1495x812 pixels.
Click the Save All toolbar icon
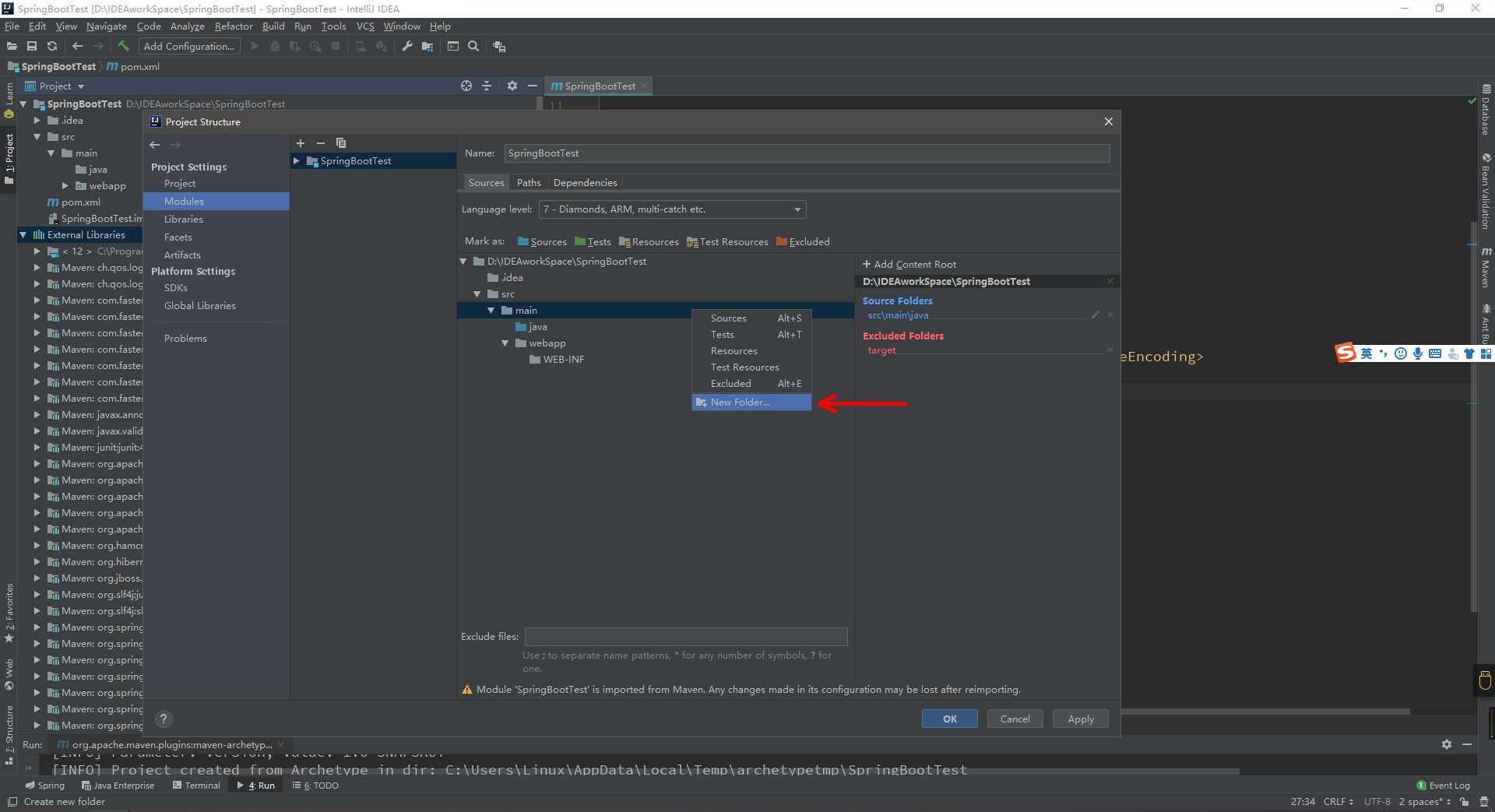click(x=32, y=47)
